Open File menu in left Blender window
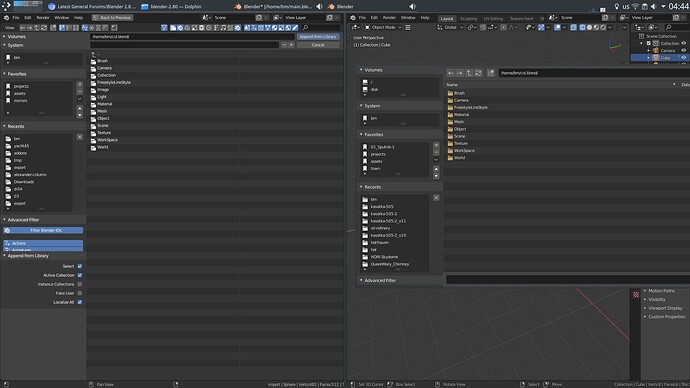690x388 pixels. coord(16,18)
